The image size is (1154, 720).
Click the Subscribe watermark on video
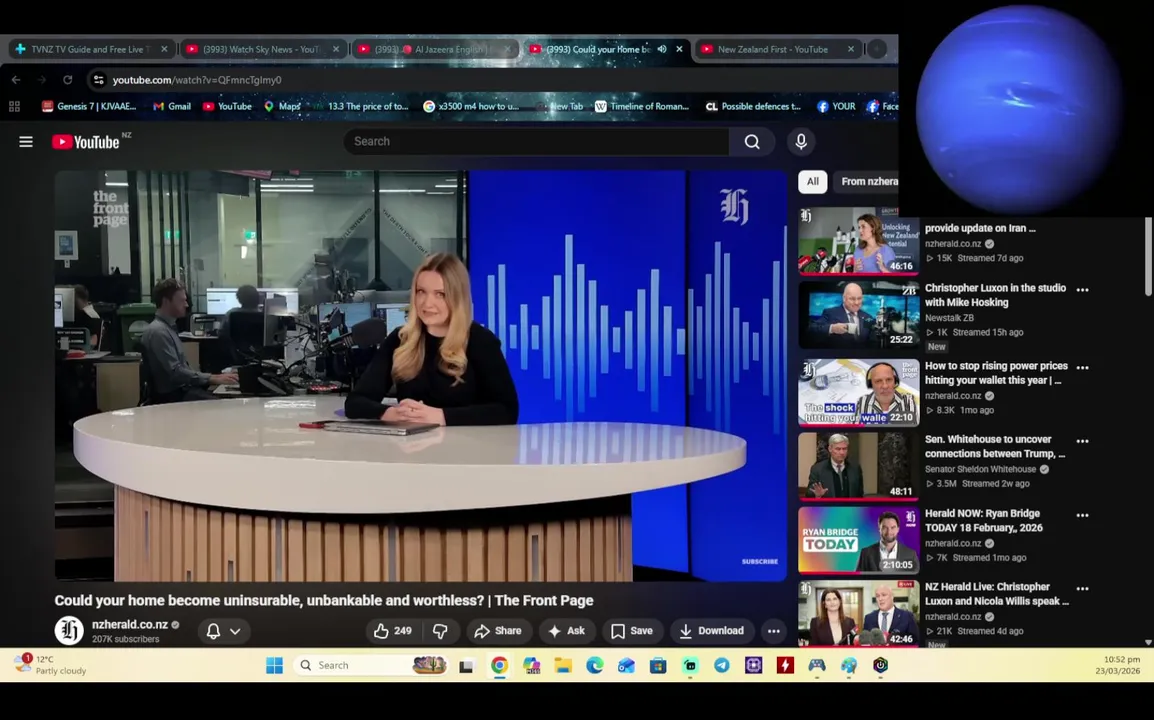coord(760,561)
